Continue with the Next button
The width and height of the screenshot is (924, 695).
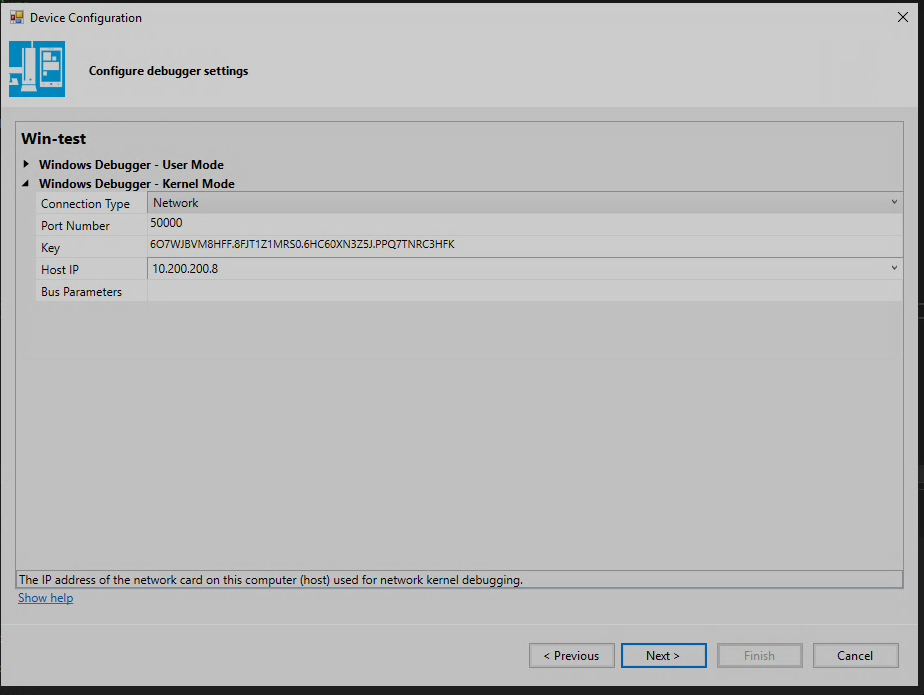tap(664, 656)
